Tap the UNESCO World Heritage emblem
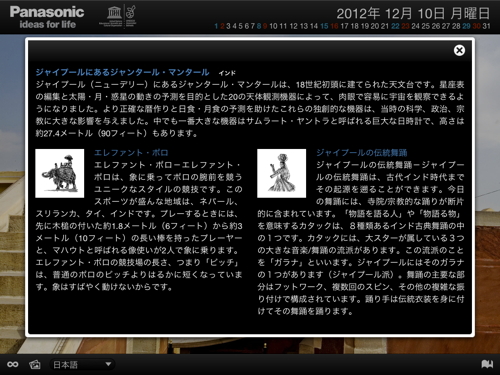 tap(118, 16)
